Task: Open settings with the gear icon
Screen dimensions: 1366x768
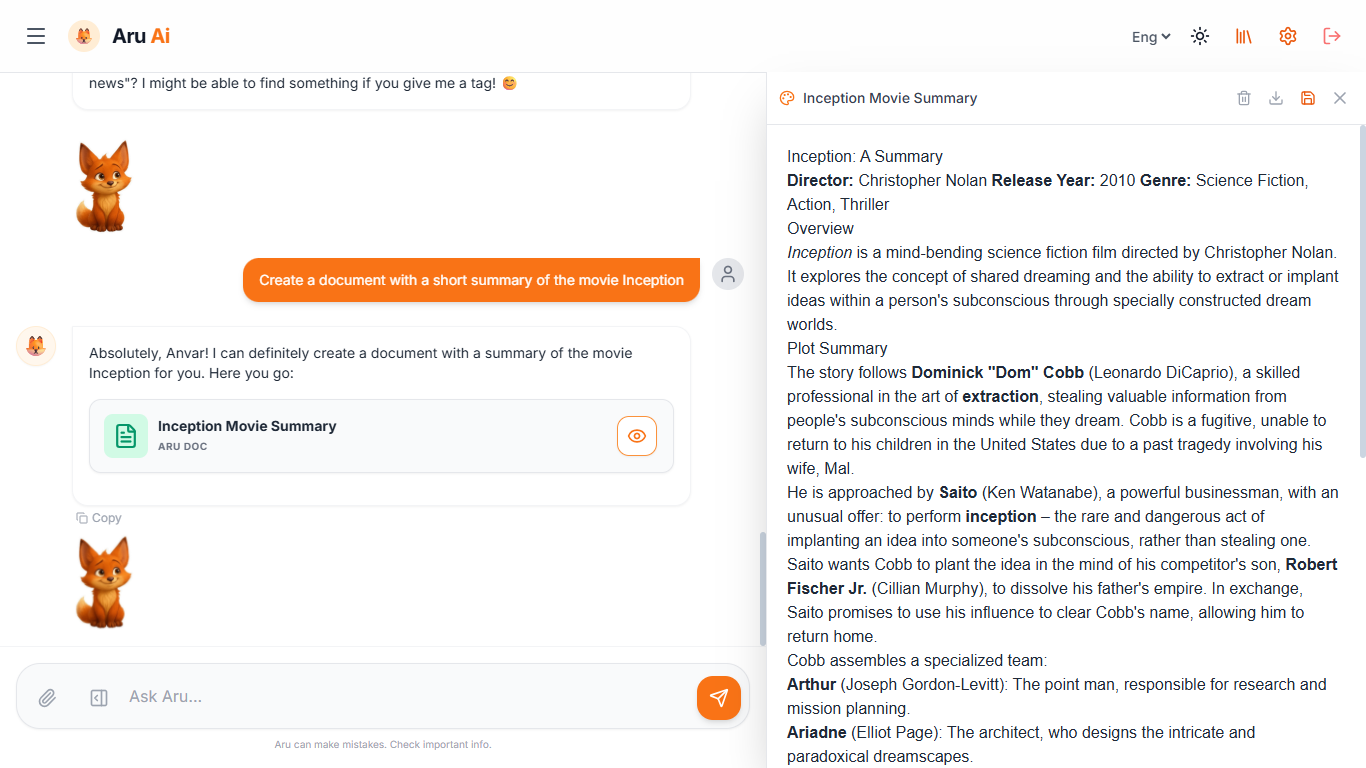Action: (x=1288, y=36)
